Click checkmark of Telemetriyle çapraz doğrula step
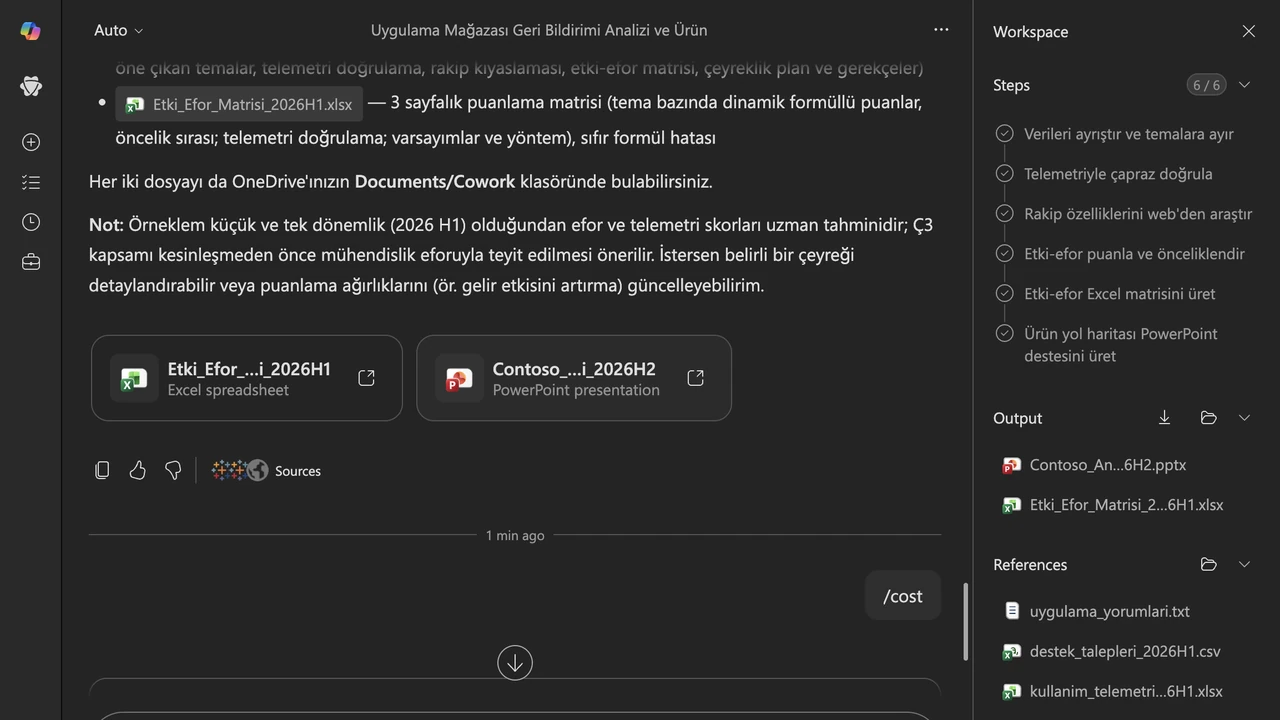The height and width of the screenshot is (720, 1280). tap(1004, 173)
